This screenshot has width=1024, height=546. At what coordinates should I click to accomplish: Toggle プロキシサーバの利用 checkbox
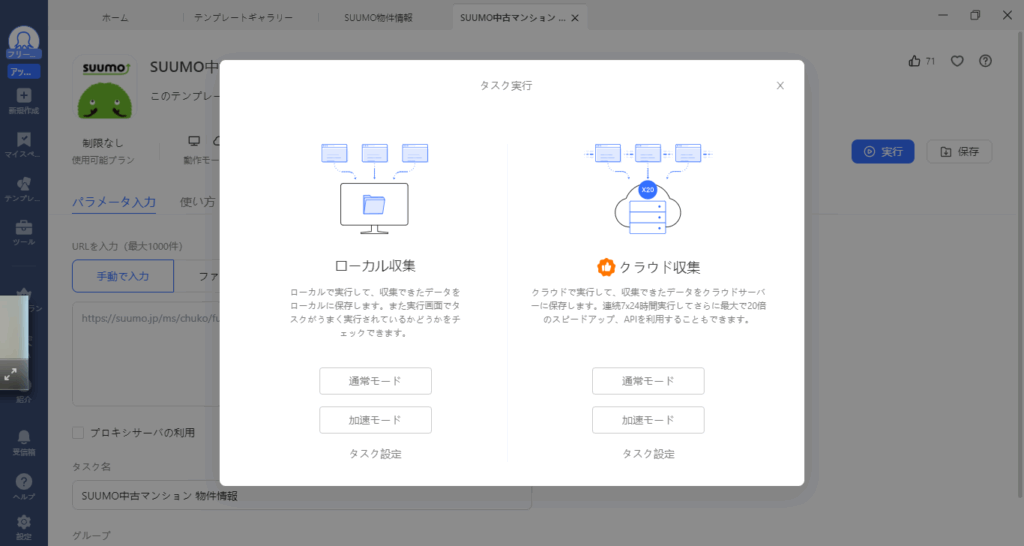pyautogui.click(x=78, y=432)
